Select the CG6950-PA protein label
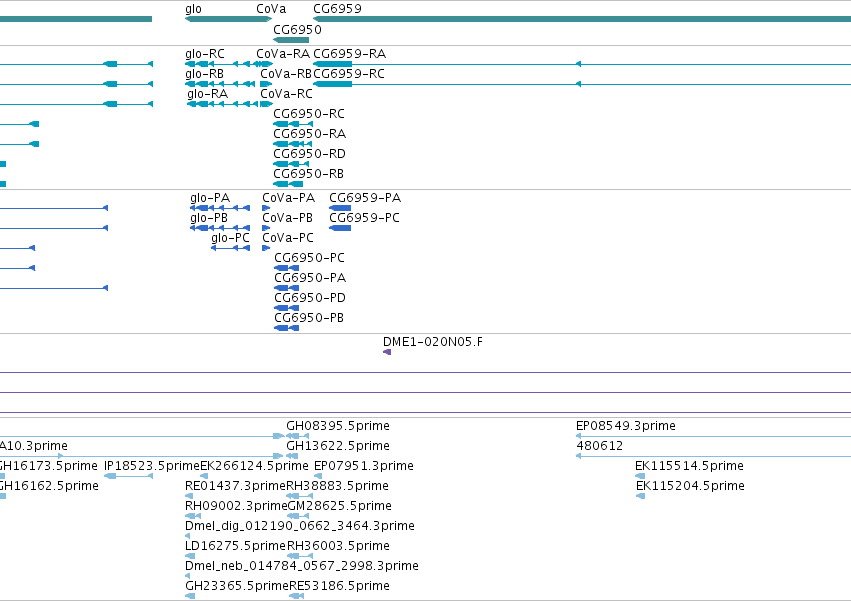 click(x=310, y=279)
